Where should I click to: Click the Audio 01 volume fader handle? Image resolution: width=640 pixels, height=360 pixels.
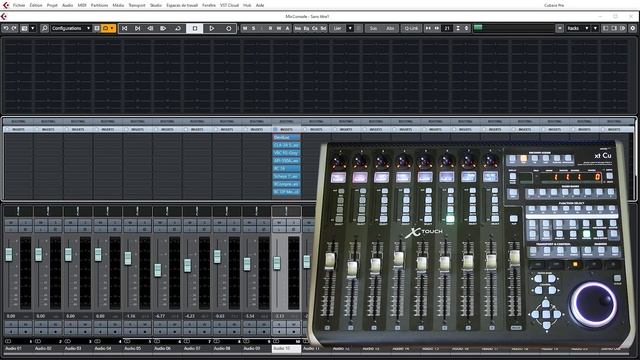click(9, 254)
